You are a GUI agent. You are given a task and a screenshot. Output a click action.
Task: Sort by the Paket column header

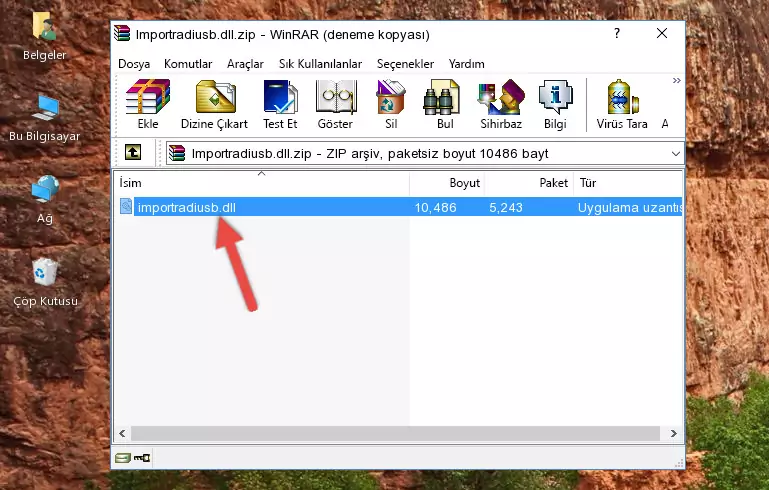click(529, 183)
